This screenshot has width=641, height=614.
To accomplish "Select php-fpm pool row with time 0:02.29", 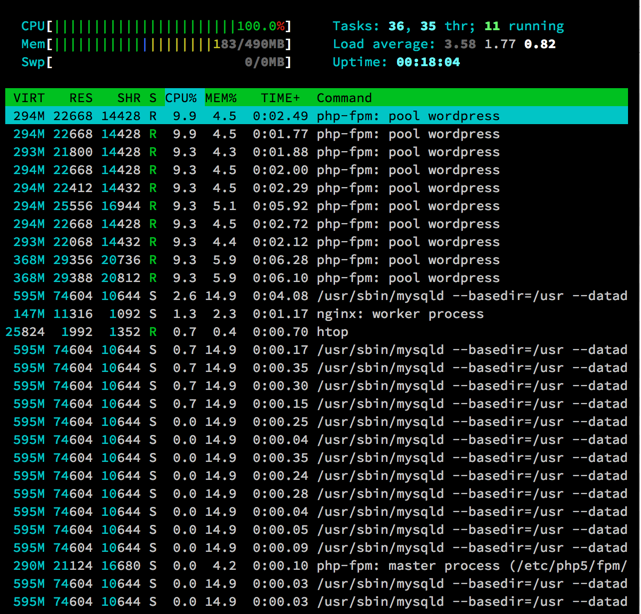I will click(316, 188).
